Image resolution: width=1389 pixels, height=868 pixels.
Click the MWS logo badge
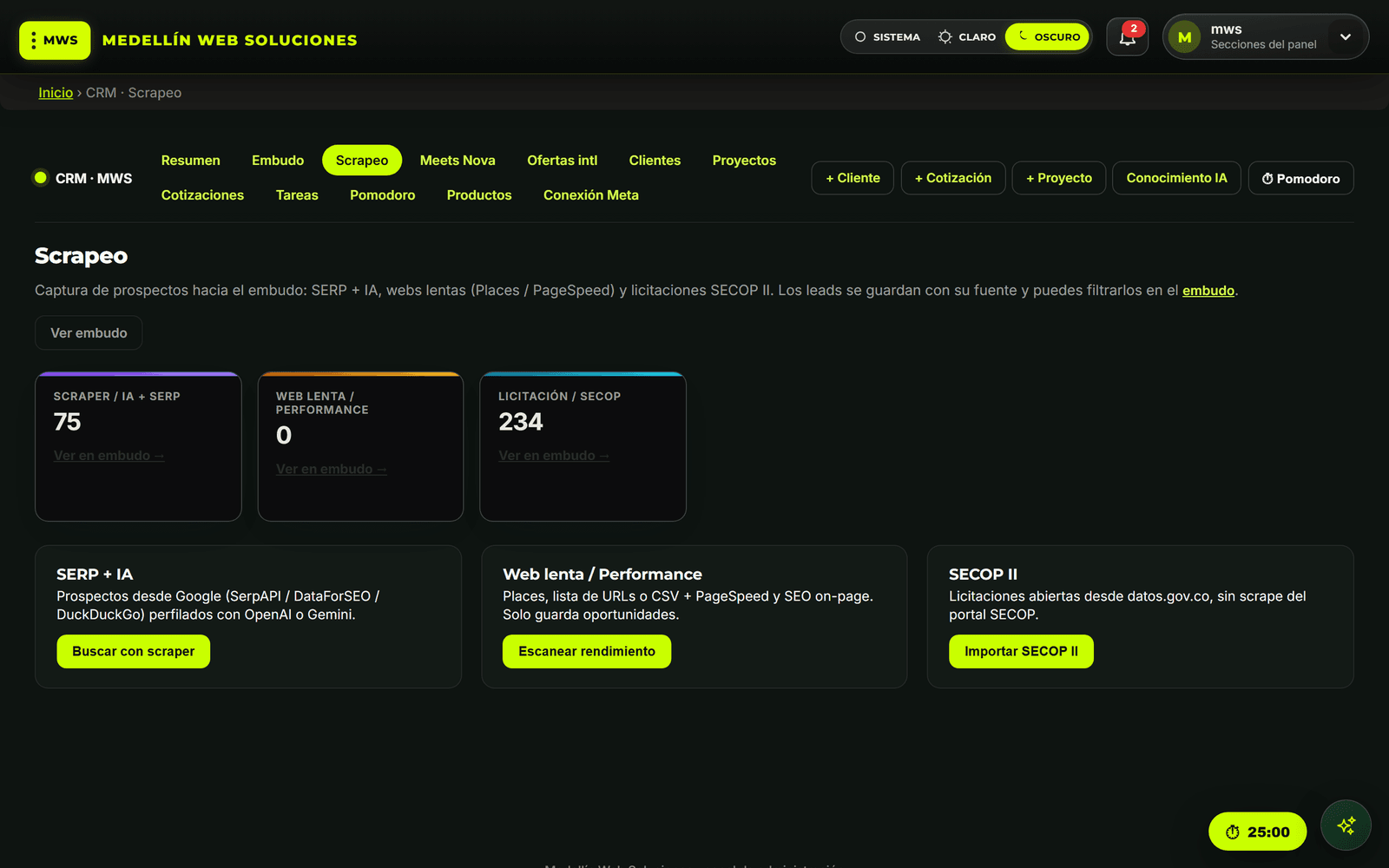[55, 40]
